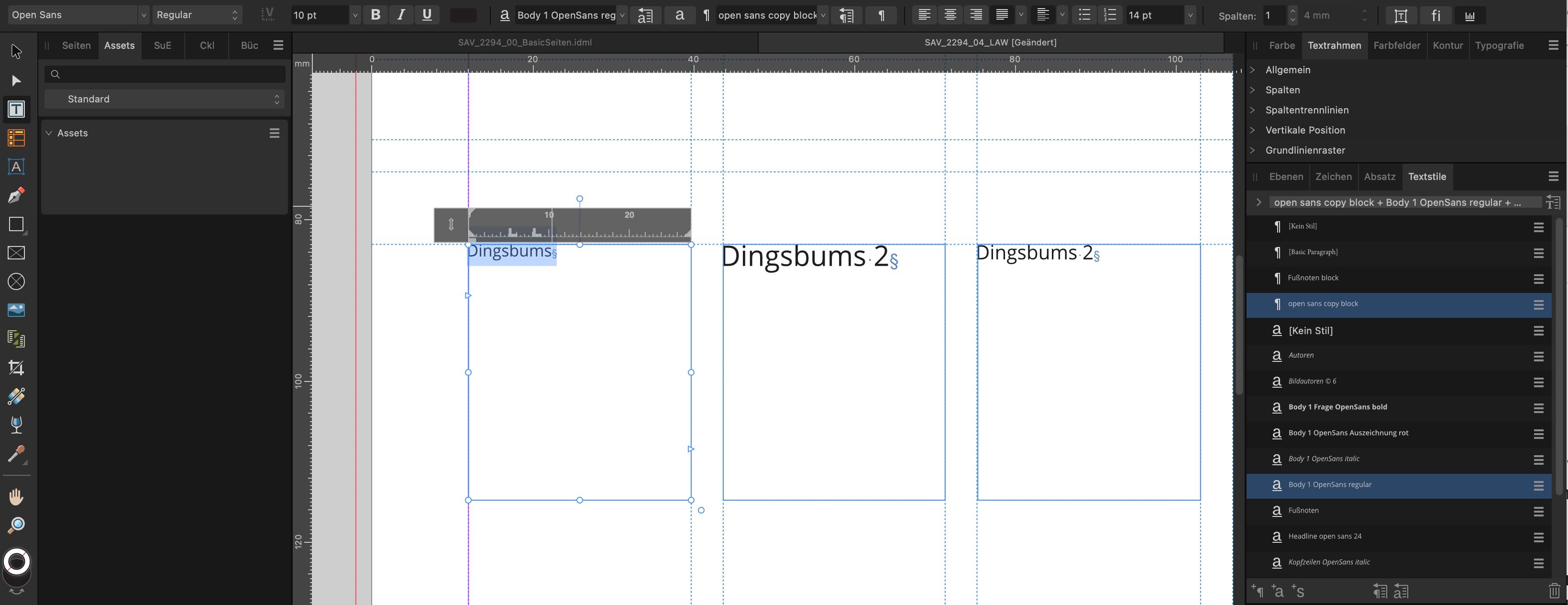The height and width of the screenshot is (605, 1568).
Task: Align text left
Action: tap(924, 15)
